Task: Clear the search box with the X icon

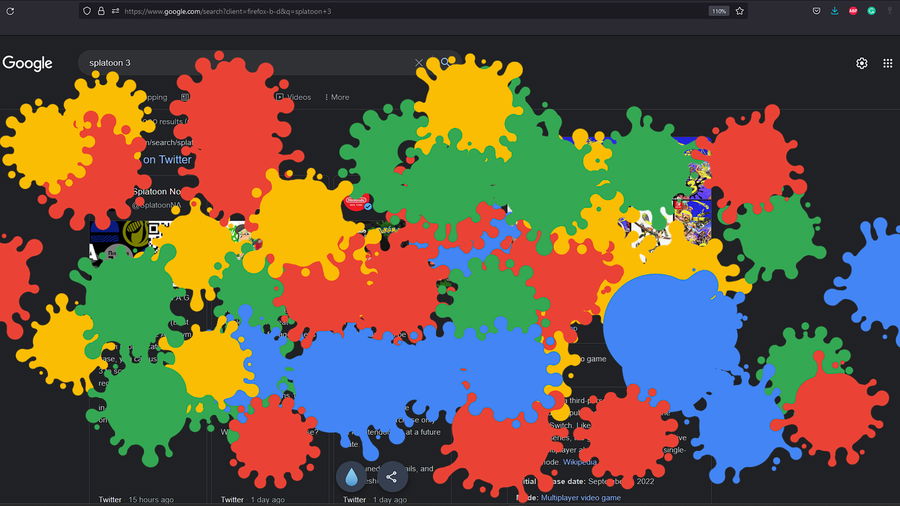Action: pos(419,63)
